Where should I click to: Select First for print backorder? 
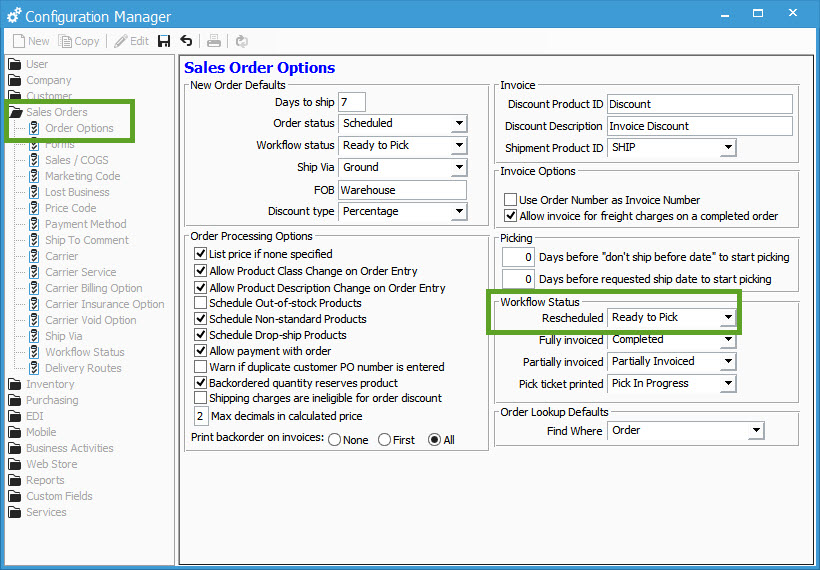(384, 440)
